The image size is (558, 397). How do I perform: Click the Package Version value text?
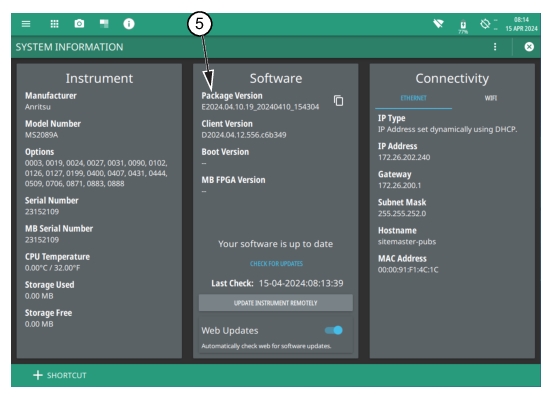pos(260,107)
